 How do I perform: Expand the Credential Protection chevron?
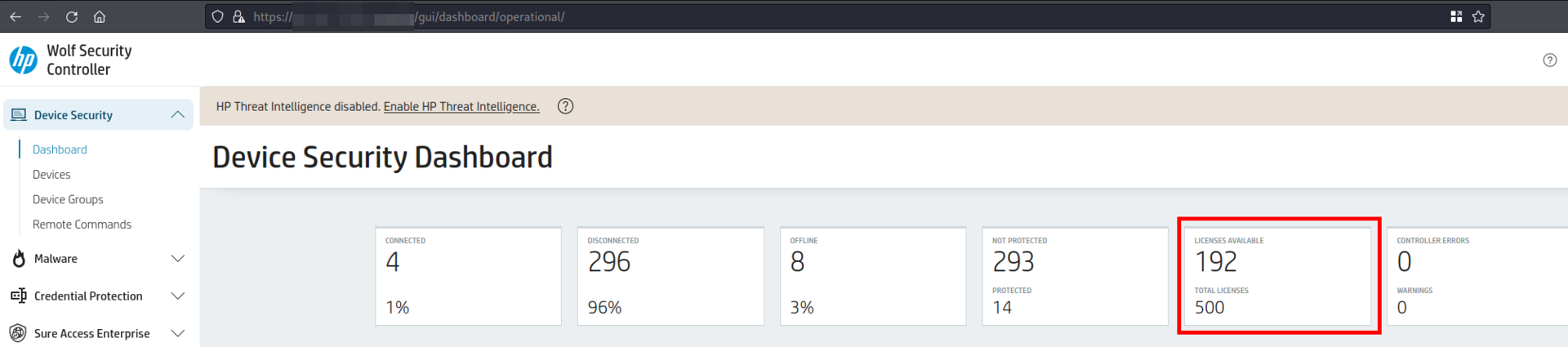pos(177,296)
